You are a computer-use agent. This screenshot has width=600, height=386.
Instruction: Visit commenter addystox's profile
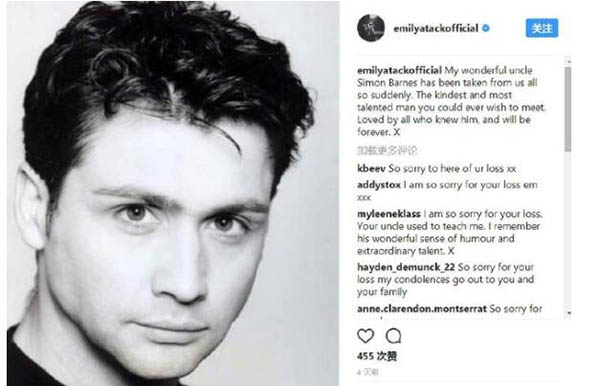tap(379, 185)
